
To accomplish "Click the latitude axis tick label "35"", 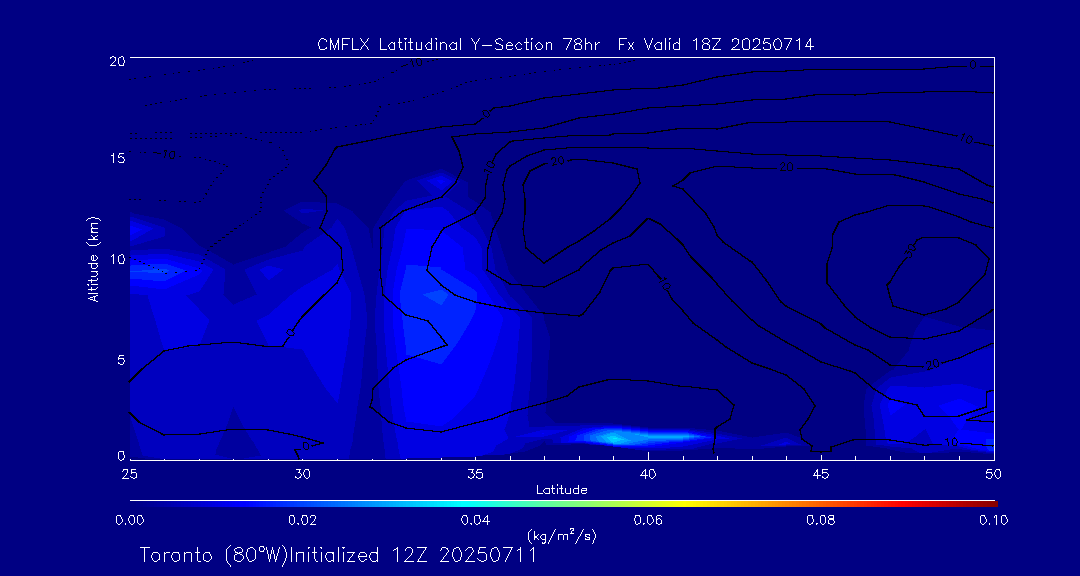I will (x=475, y=474).
